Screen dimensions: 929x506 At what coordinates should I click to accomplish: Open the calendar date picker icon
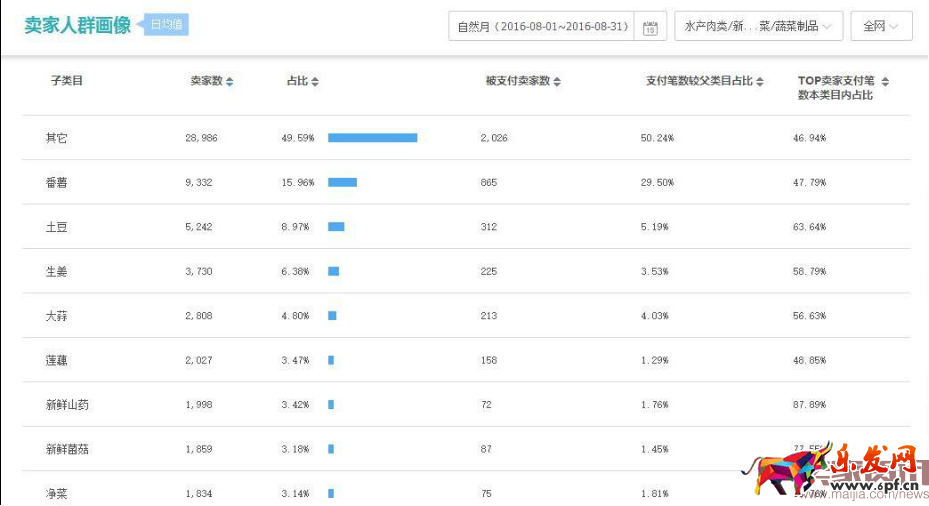point(650,27)
